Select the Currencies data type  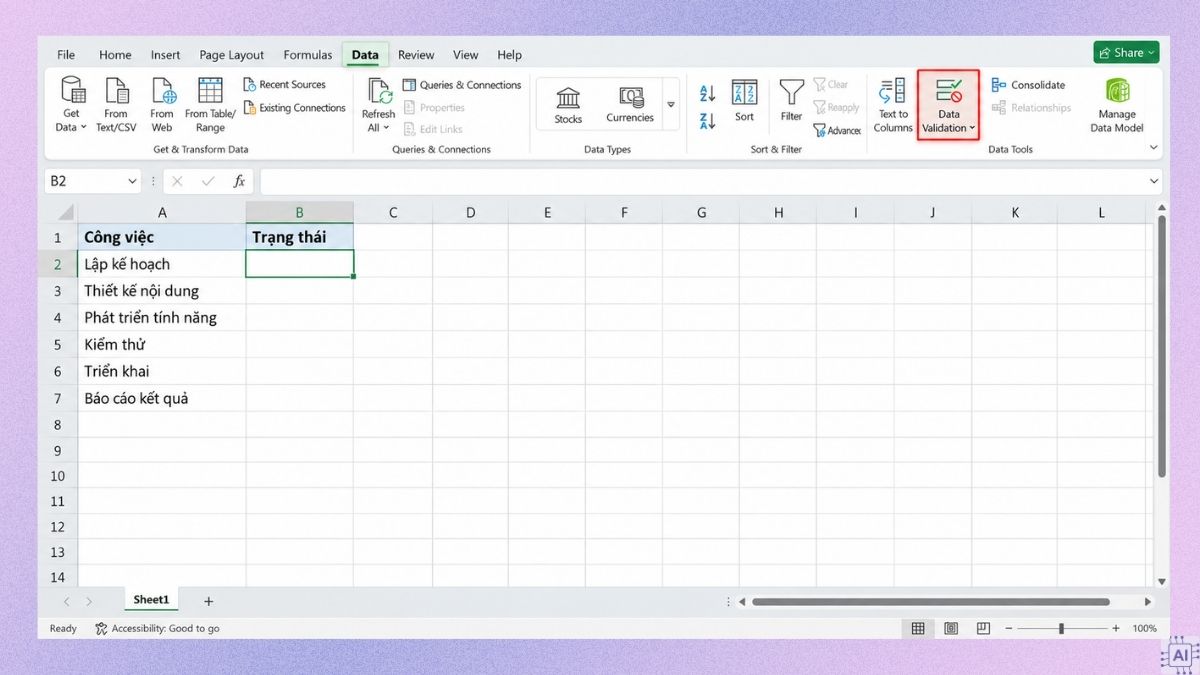coord(630,104)
